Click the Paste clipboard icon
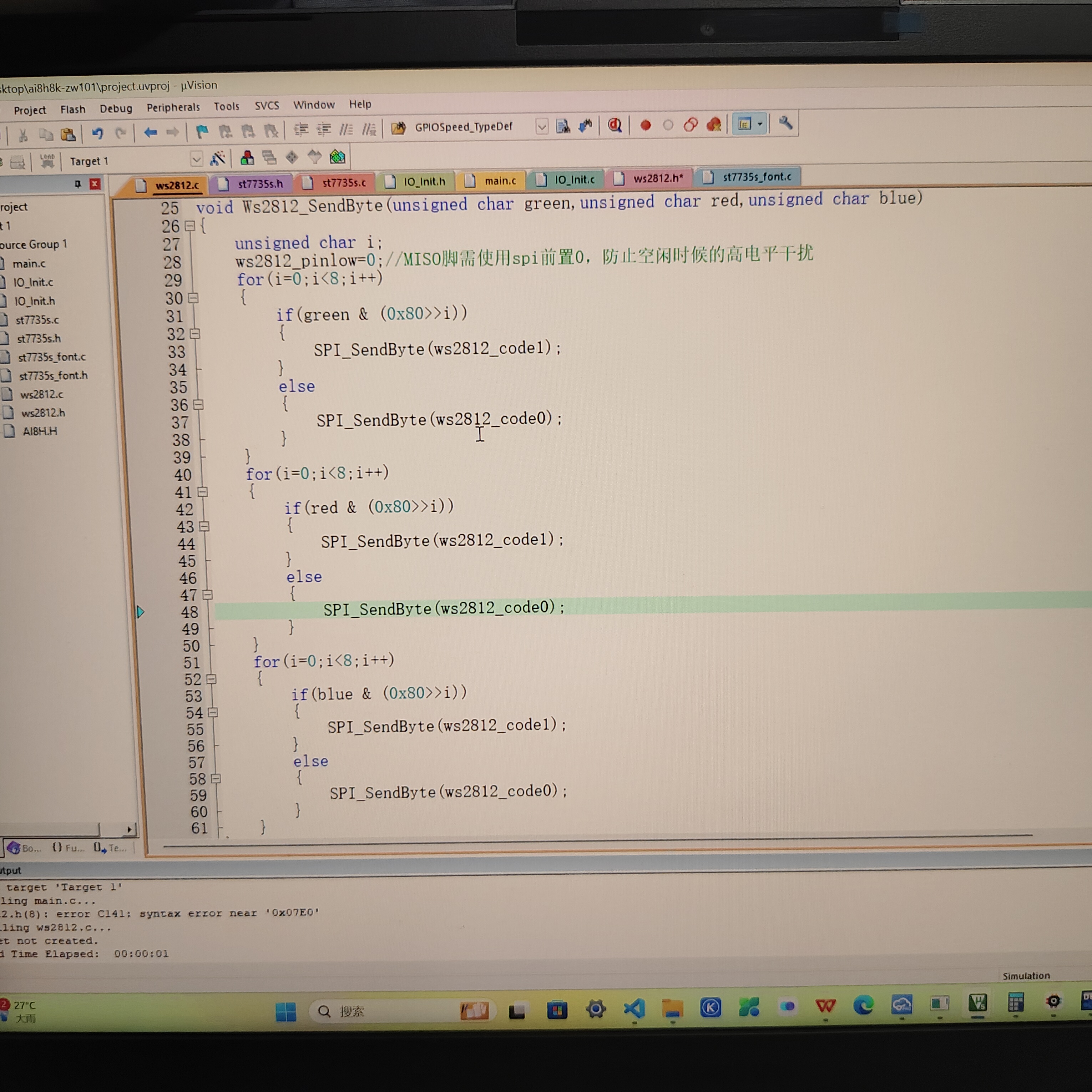This screenshot has height=1092, width=1092. coord(69,135)
